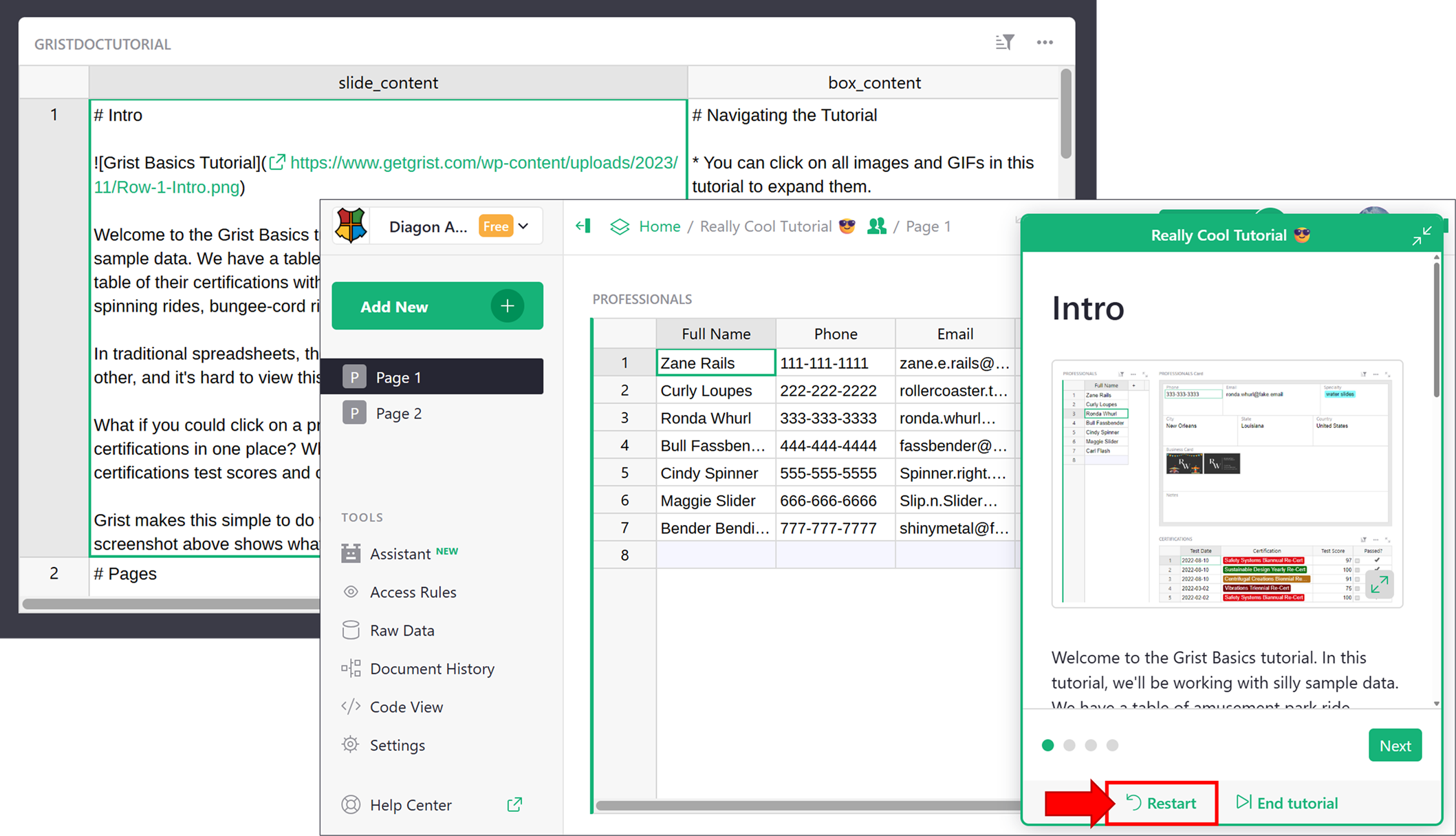The width and height of the screenshot is (1456, 836).
Task: Open Access Rules from the tools list
Action: (413, 592)
